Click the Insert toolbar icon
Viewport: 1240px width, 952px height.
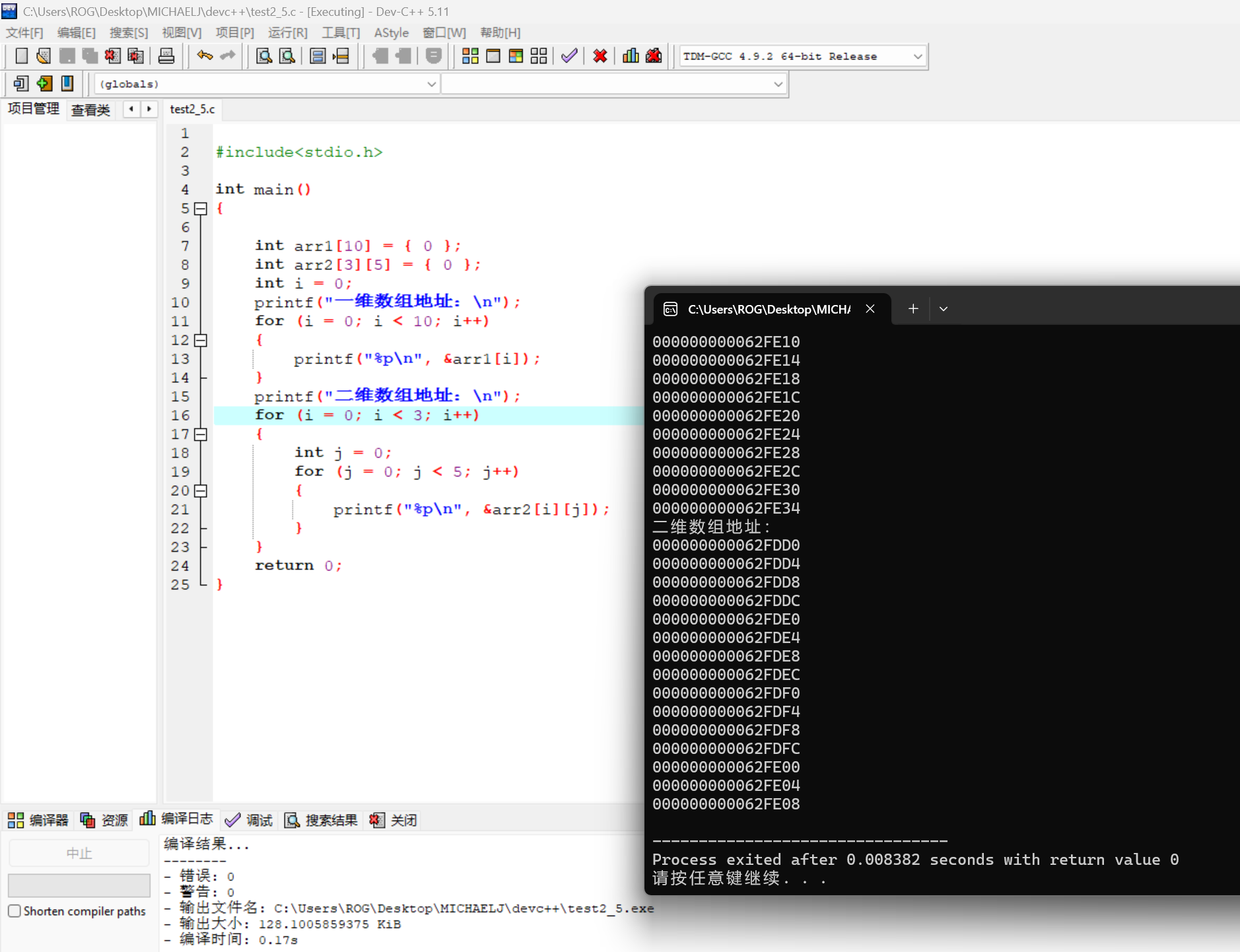pyautogui.click(x=21, y=84)
